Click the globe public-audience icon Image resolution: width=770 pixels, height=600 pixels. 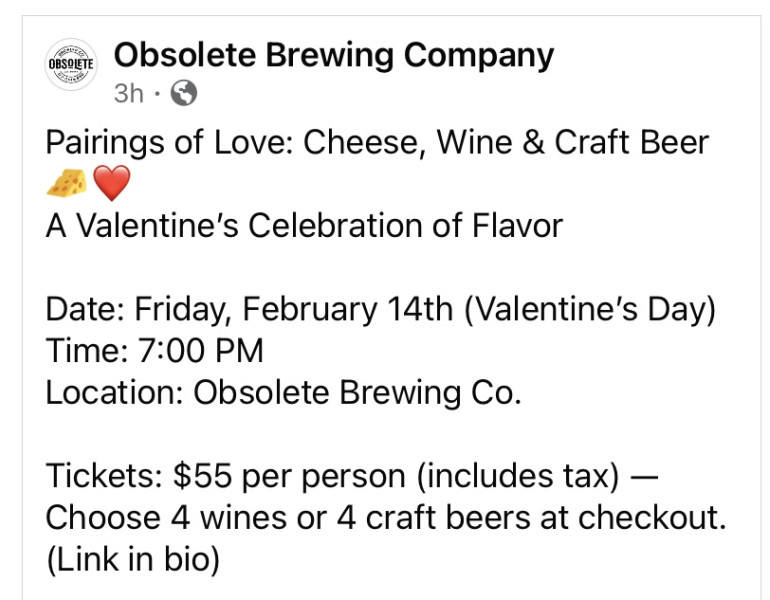pyautogui.click(x=184, y=93)
